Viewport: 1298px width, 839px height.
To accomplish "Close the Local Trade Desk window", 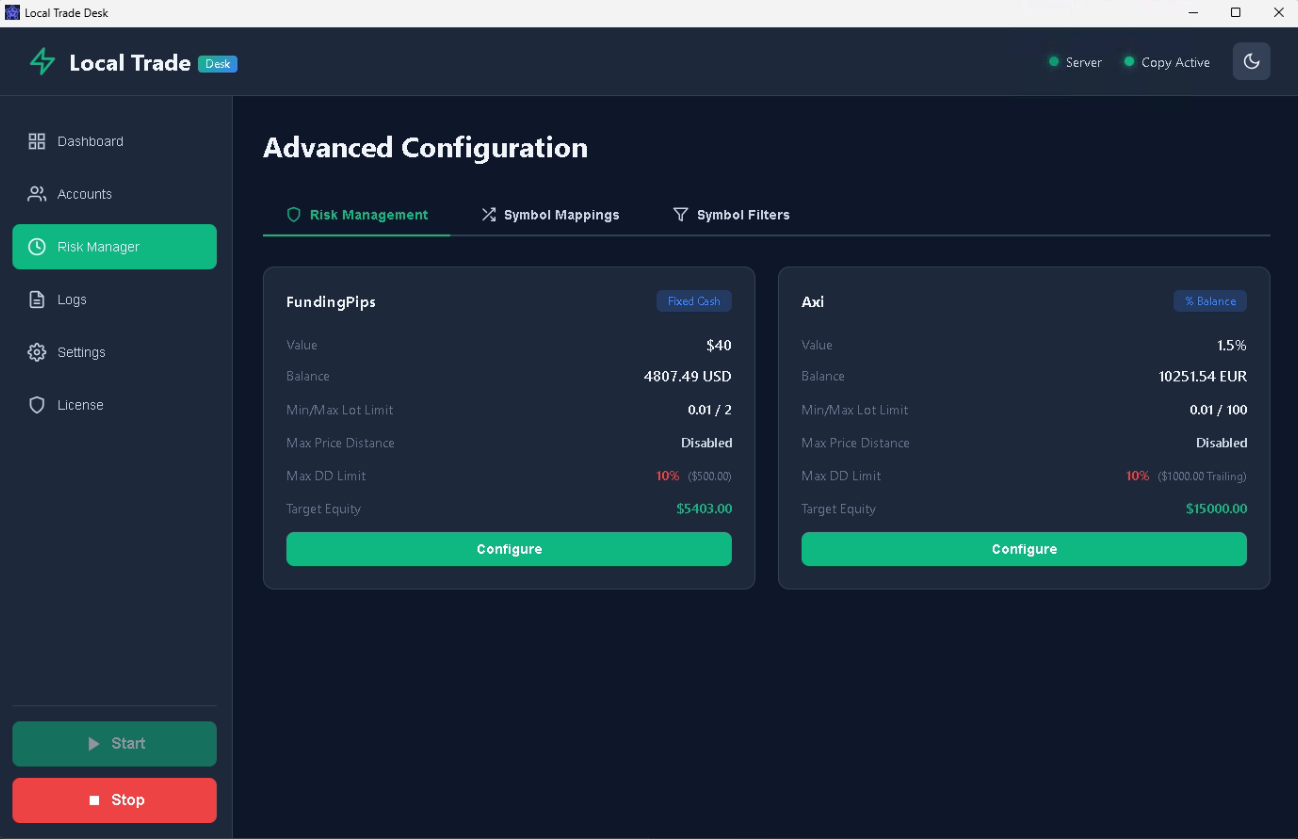I will (x=1278, y=12).
